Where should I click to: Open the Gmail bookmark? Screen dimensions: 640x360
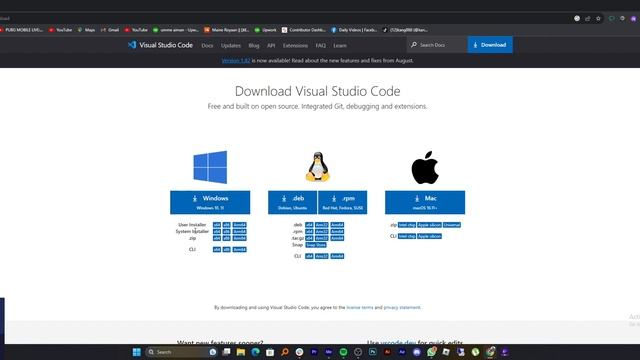110,30
